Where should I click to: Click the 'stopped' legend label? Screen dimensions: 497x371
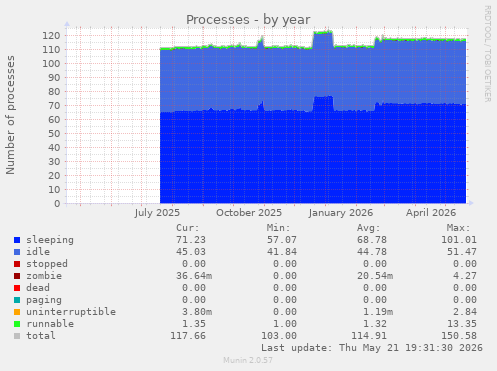pos(47,264)
